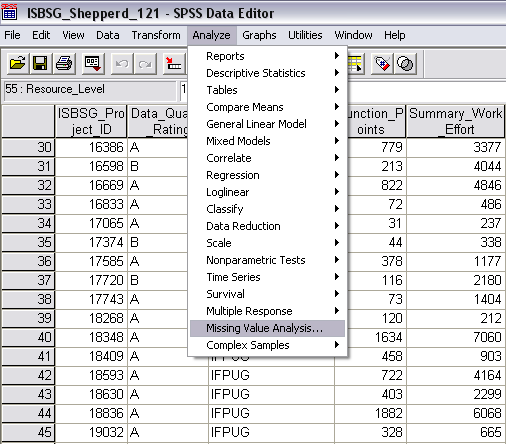Click the Select Cases grid icon
The image size is (506, 444).
coord(355,63)
